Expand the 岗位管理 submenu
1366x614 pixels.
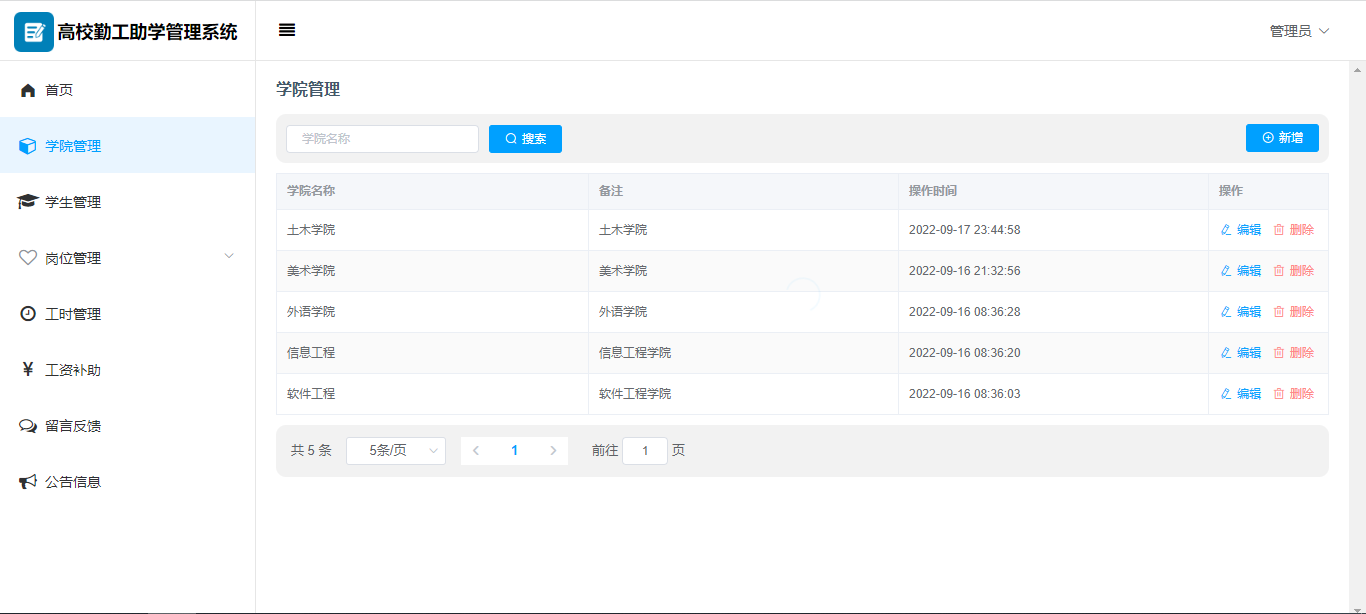(127, 258)
